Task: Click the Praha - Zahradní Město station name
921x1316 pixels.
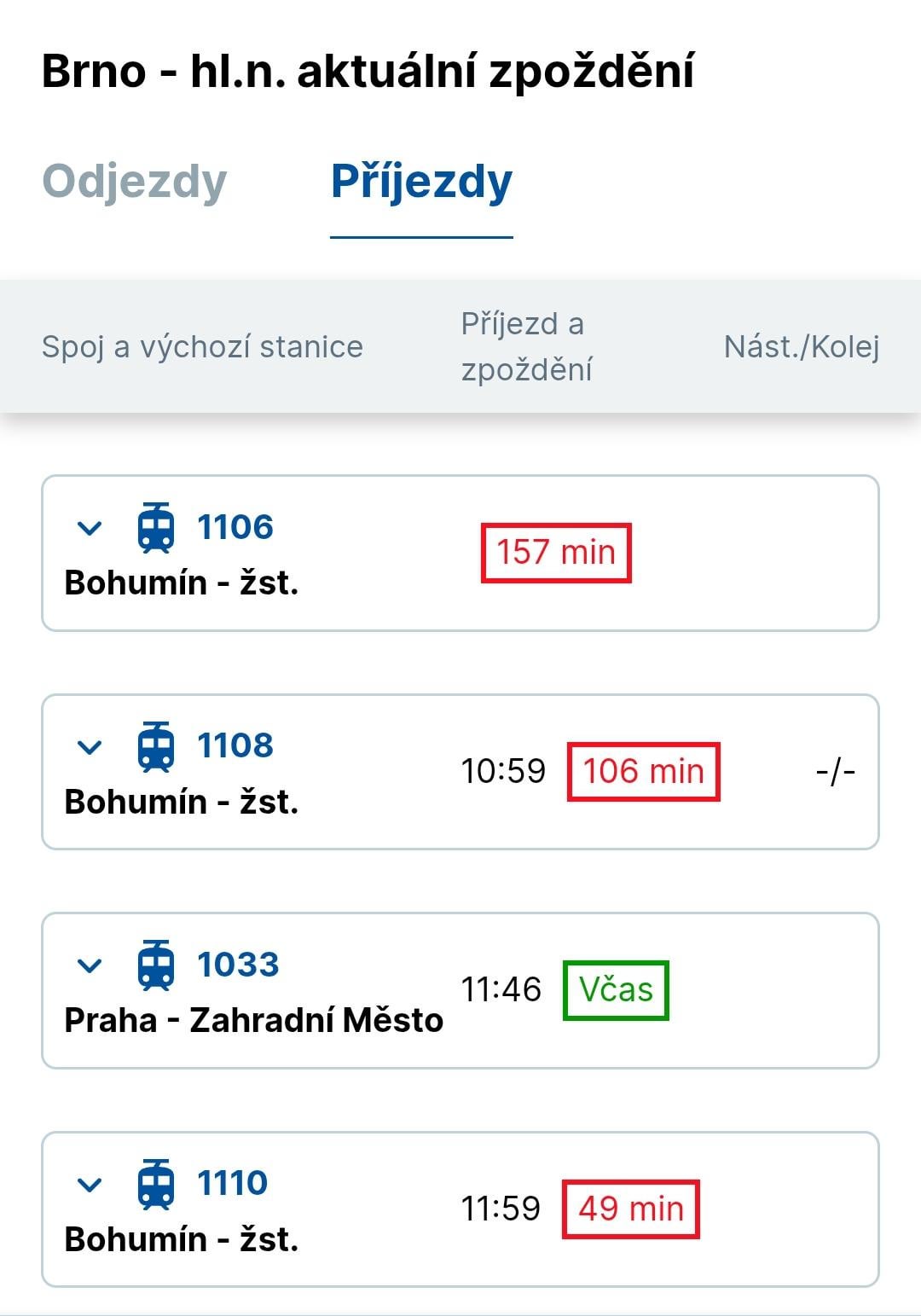Action: coord(254,1020)
